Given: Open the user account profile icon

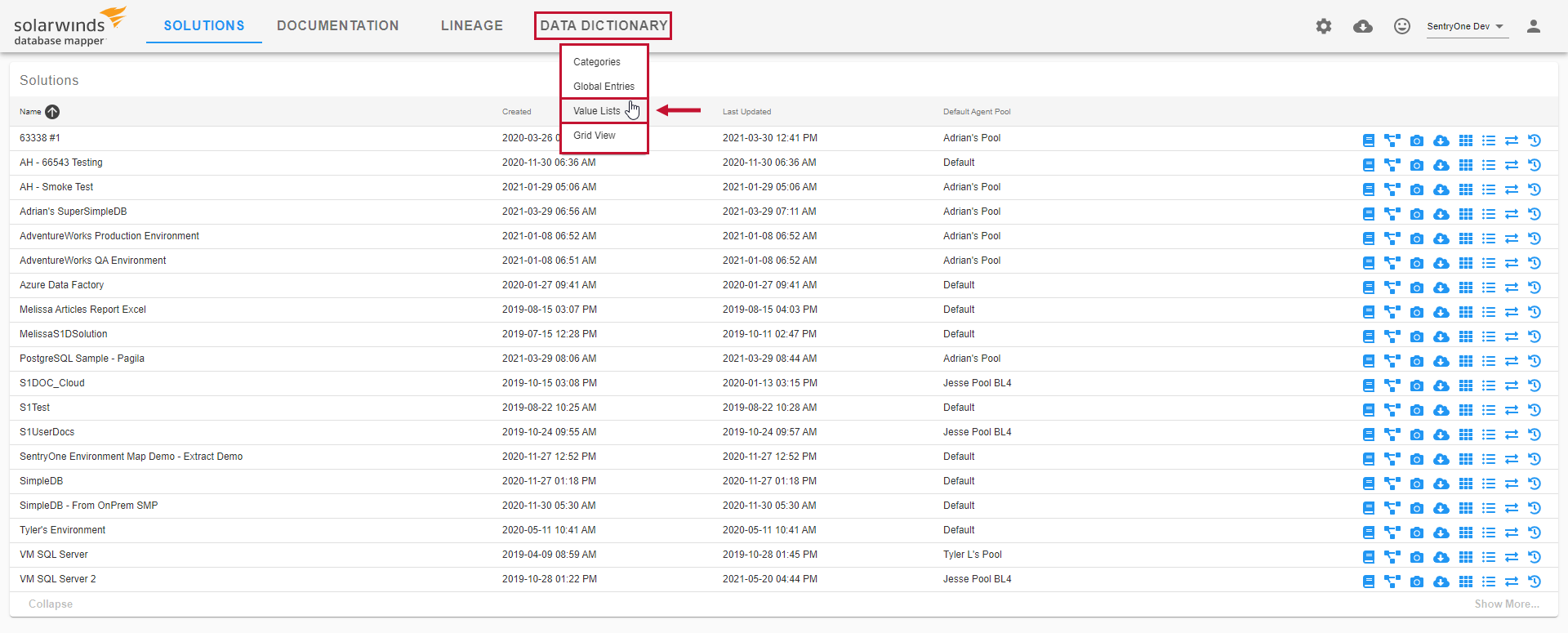Looking at the screenshot, I should tap(1534, 26).
